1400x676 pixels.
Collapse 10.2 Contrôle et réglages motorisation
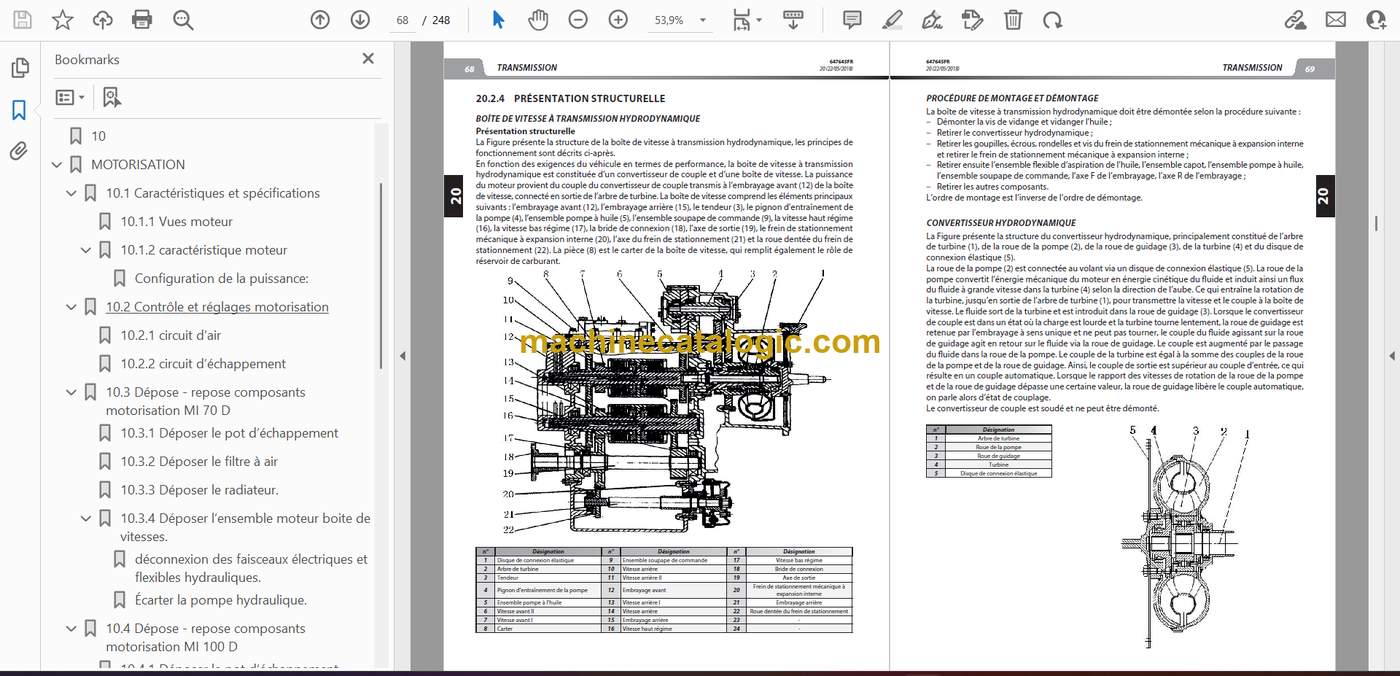tap(71, 307)
